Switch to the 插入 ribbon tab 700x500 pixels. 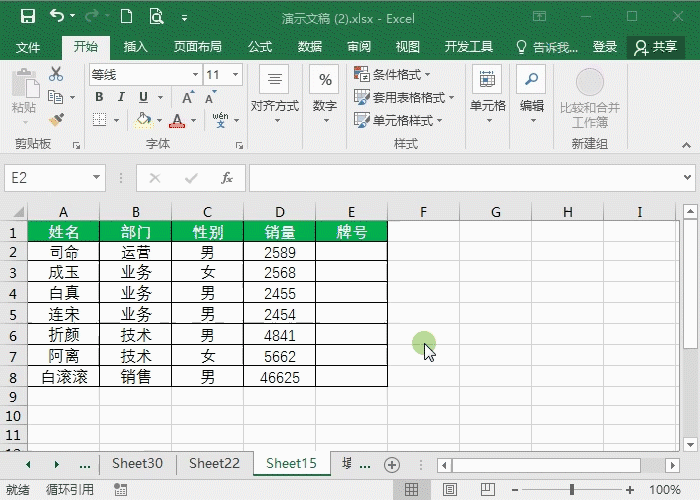(x=135, y=47)
